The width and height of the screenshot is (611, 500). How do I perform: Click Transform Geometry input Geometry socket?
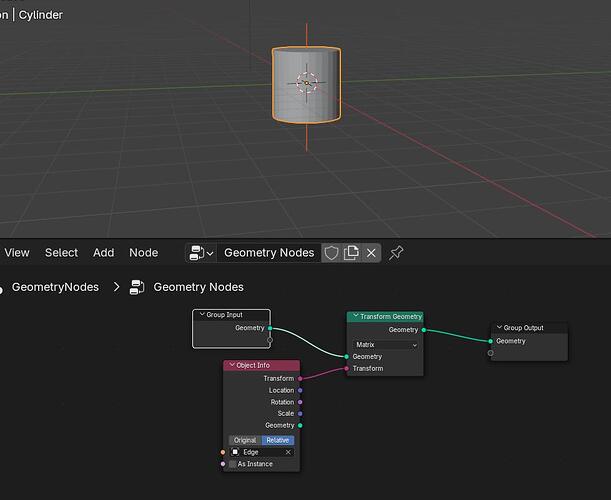(346, 357)
